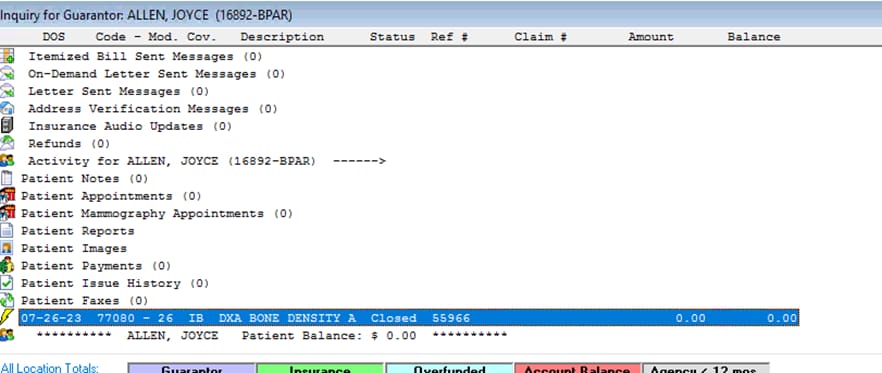
Task: Click the Claim # column header
Action: (x=540, y=37)
